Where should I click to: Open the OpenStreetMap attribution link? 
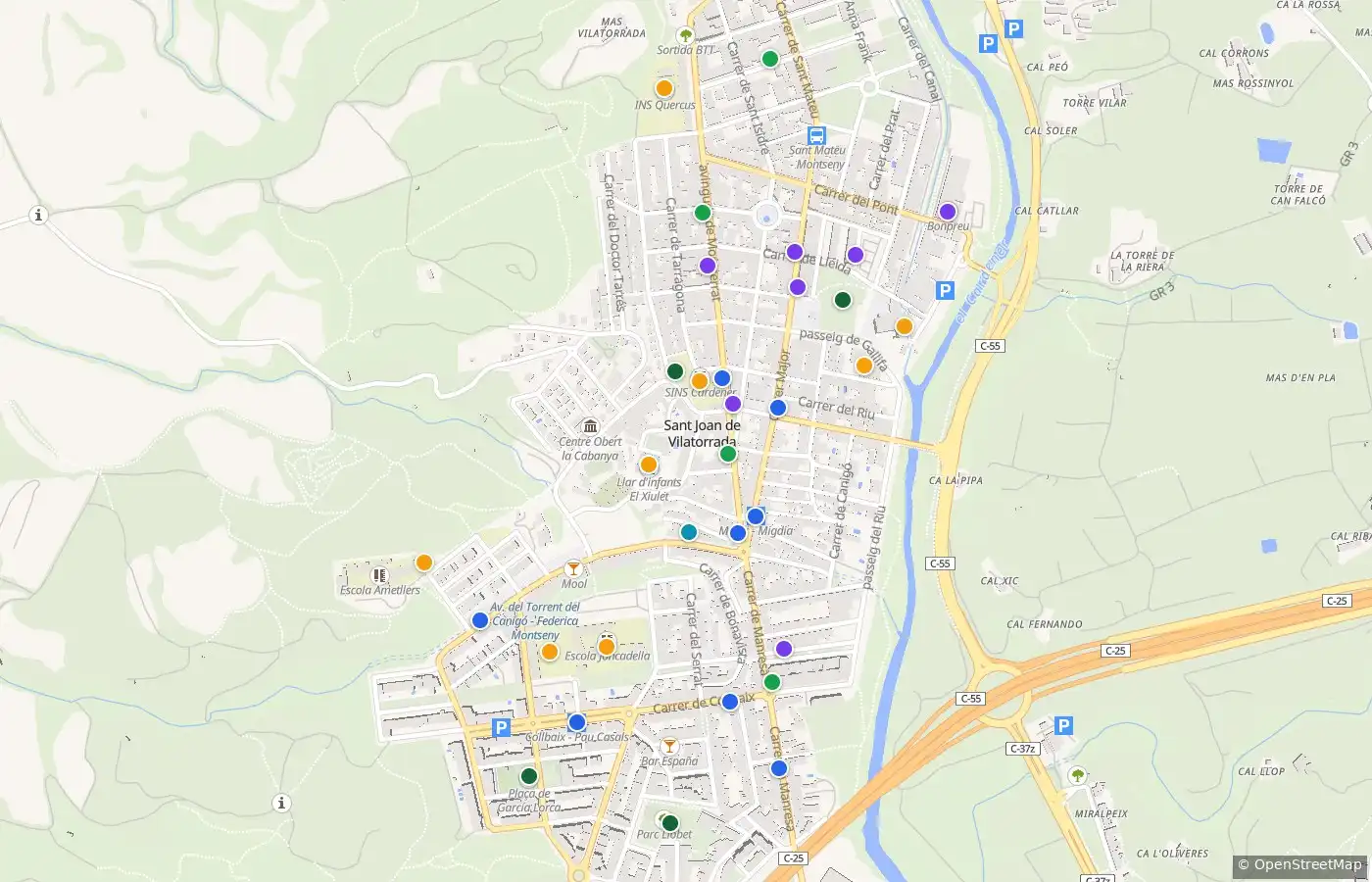[x=1301, y=864]
